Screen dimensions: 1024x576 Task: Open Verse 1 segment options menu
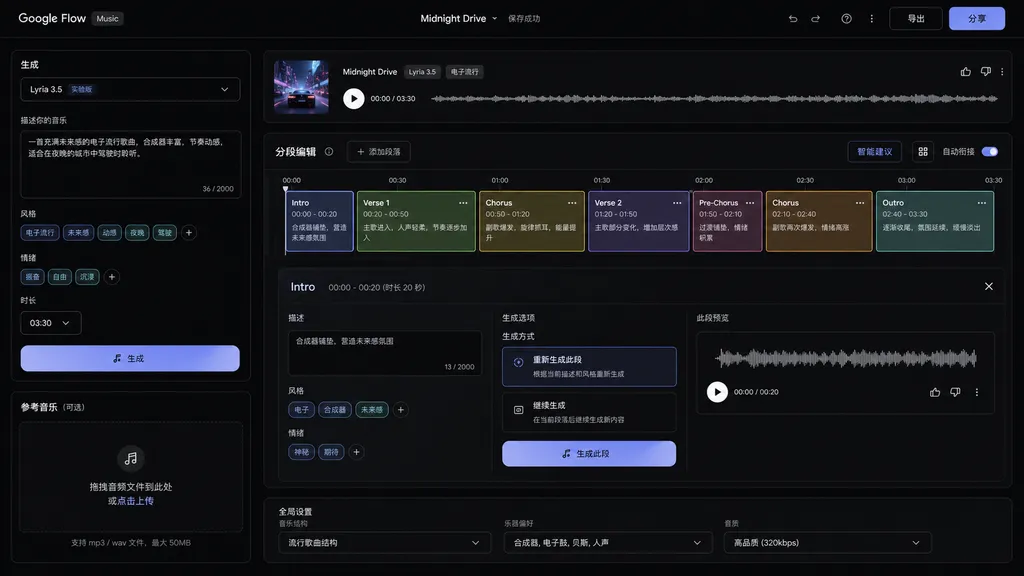[x=463, y=203]
